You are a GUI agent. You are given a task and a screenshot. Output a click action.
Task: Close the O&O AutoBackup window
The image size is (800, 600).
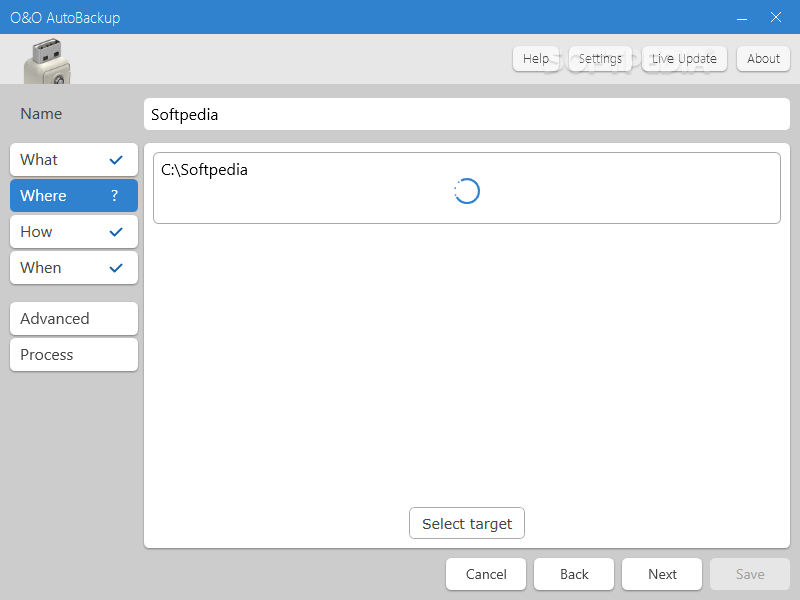[x=776, y=17]
